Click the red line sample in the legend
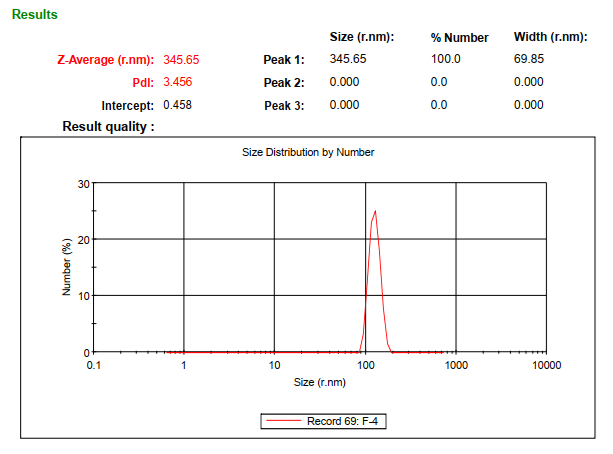The image size is (613, 454). coord(285,421)
